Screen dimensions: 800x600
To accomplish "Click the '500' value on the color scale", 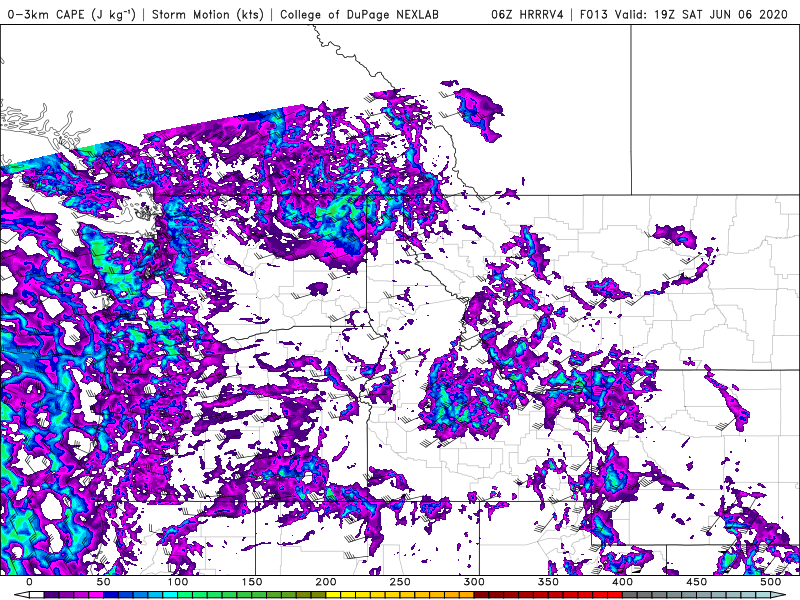I will click(770, 582).
